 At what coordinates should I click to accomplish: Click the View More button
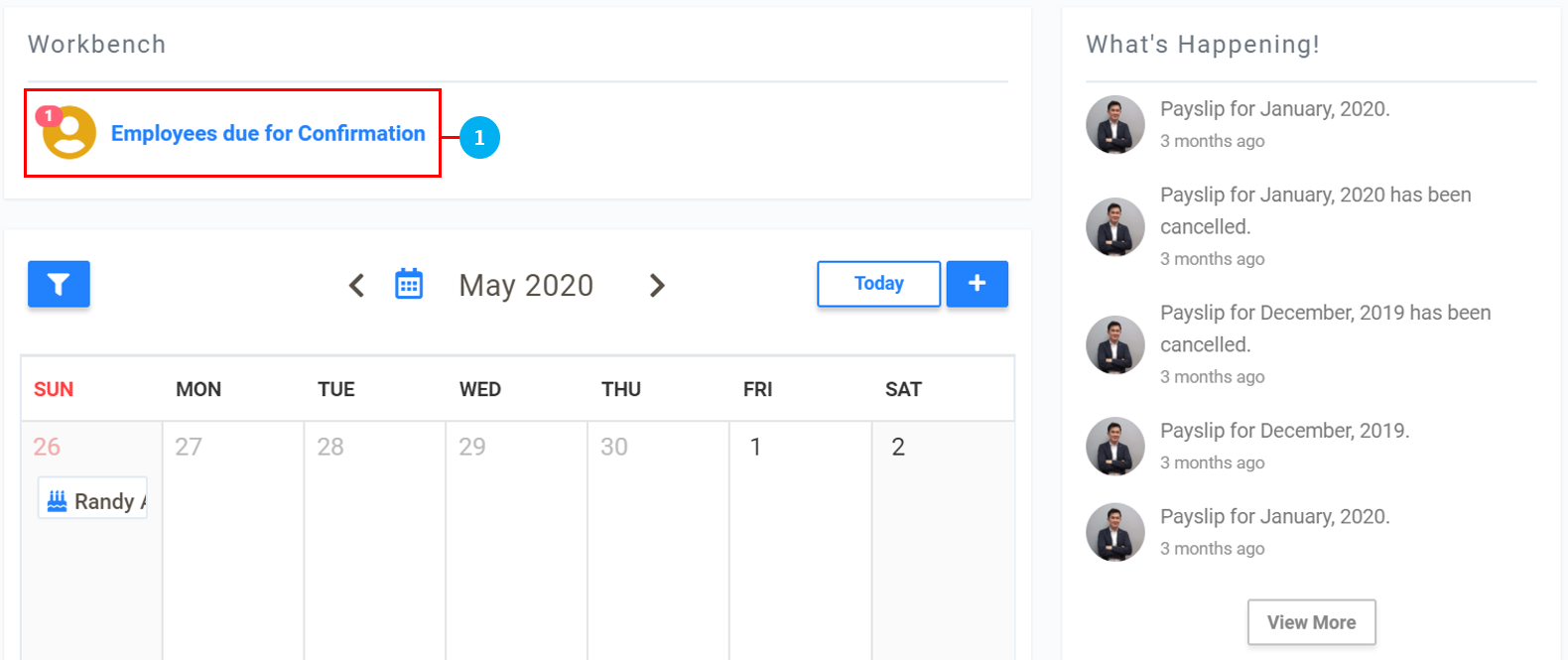[1311, 622]
